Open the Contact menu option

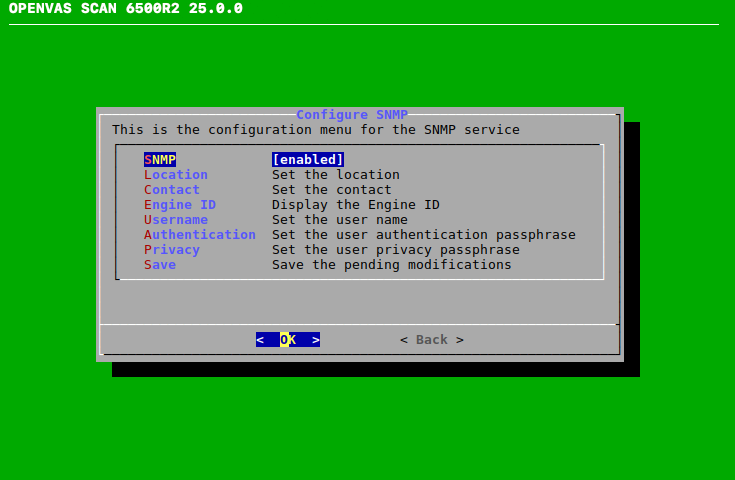[172, 190]
